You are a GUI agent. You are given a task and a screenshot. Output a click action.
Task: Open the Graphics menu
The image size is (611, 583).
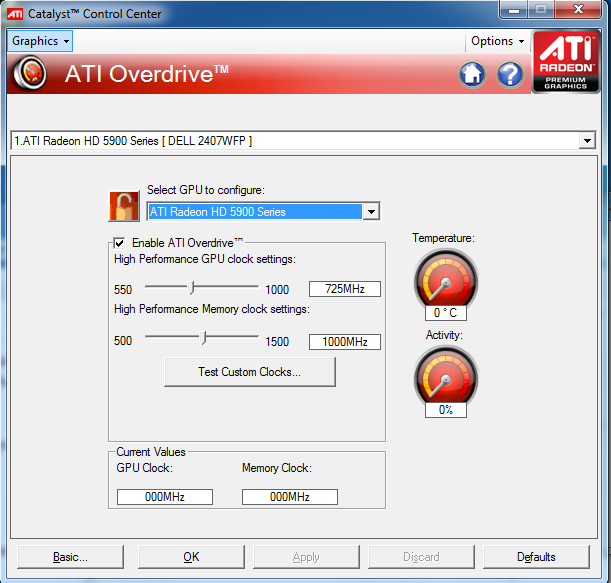[40, 41]
